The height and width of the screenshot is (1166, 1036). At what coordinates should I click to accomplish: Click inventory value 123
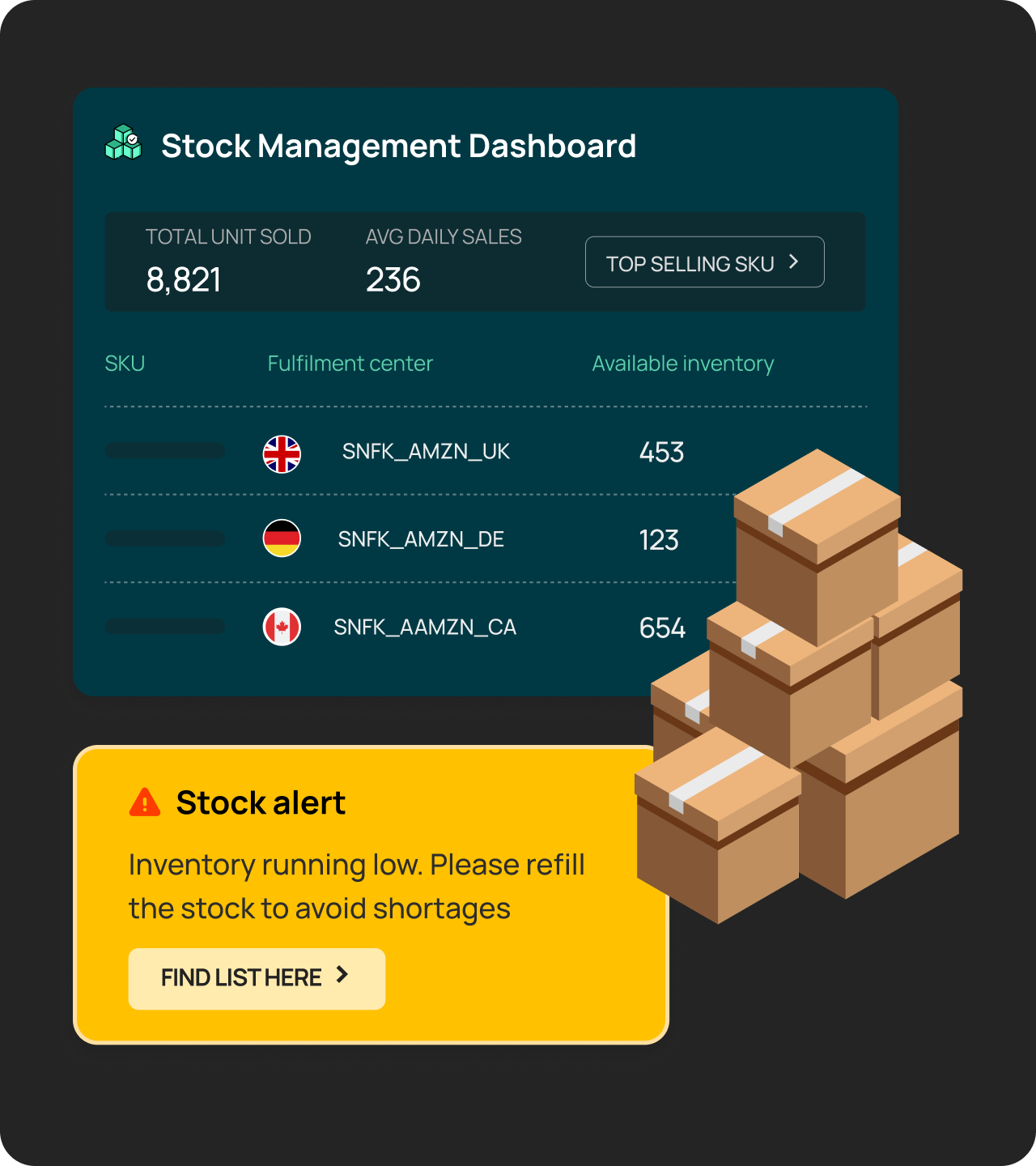[x=659, y=540]
